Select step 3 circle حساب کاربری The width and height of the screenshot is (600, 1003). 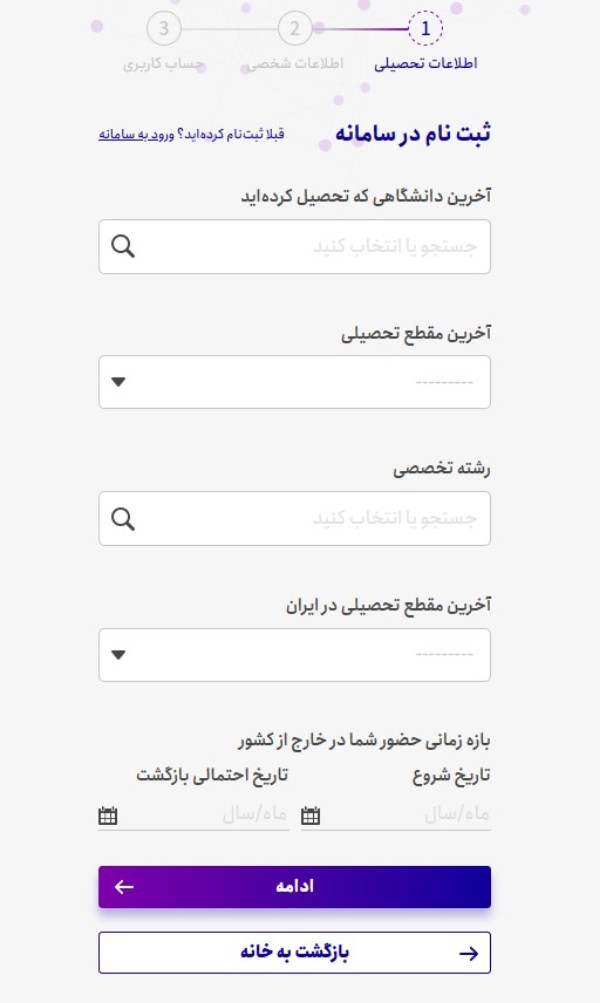click(x=164, y=29)
